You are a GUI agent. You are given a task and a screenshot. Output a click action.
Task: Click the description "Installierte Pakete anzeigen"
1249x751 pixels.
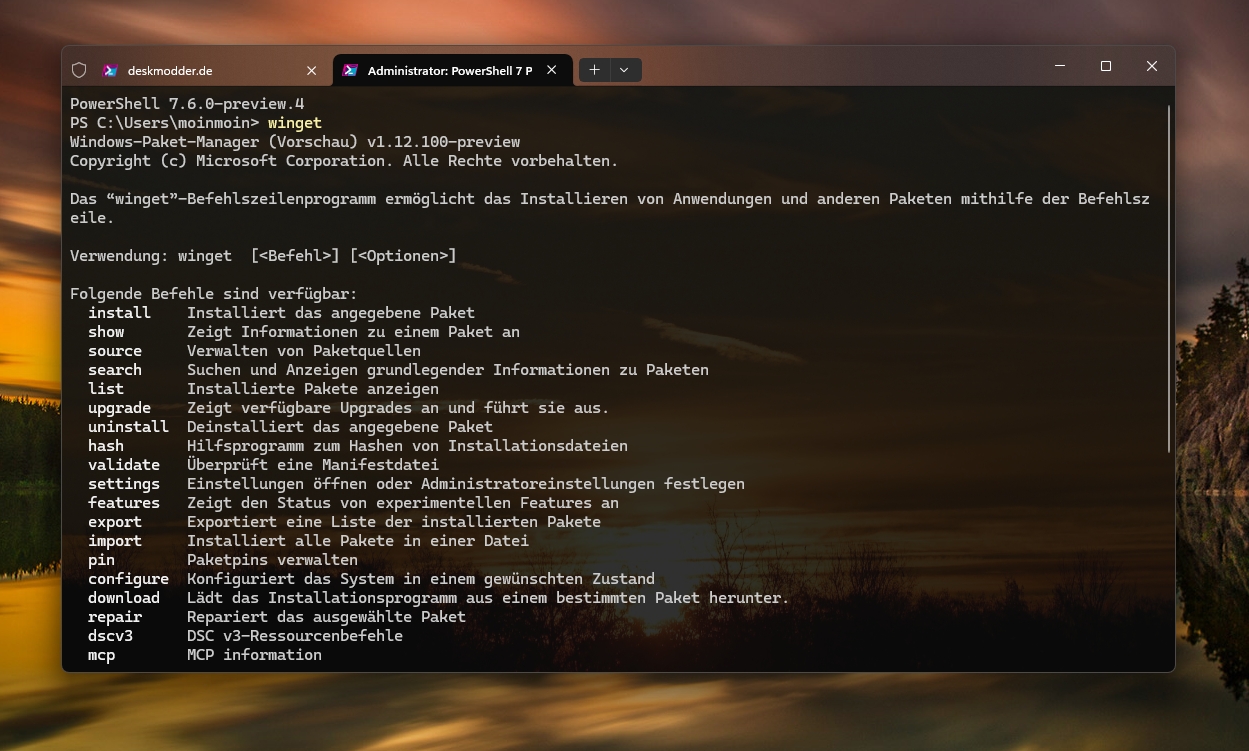pyautogui.click(x=313, y=389)
